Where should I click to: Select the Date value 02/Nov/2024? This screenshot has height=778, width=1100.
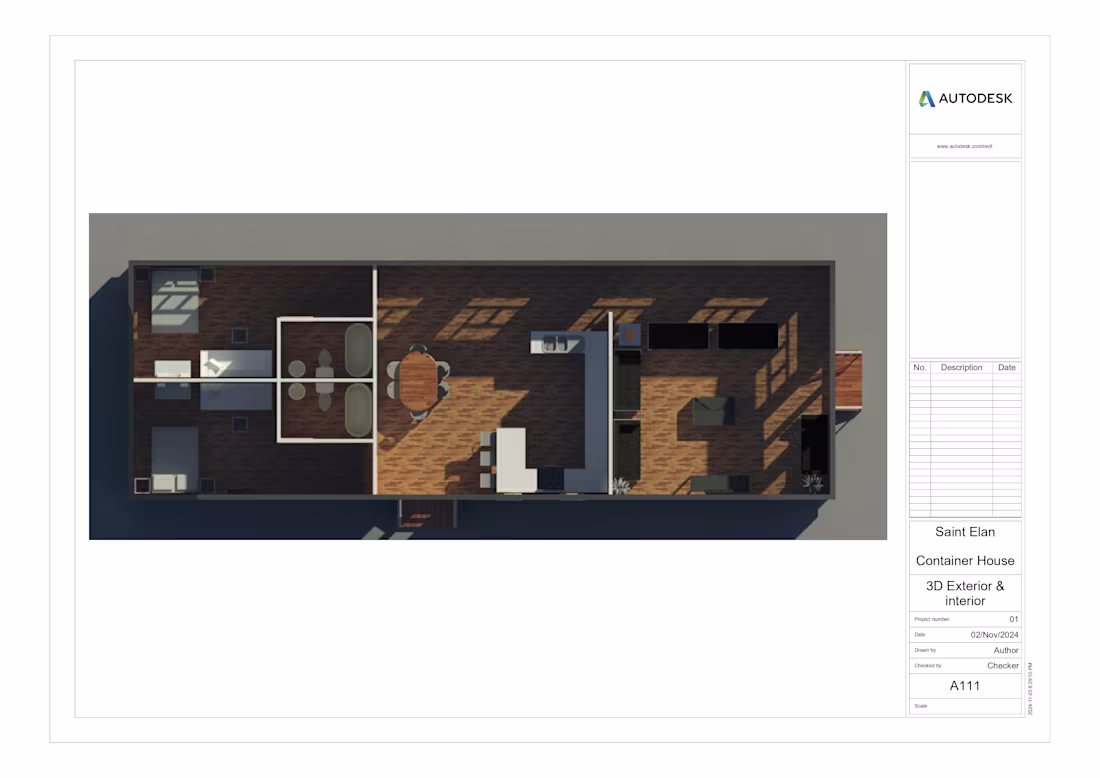click(994, 634)
